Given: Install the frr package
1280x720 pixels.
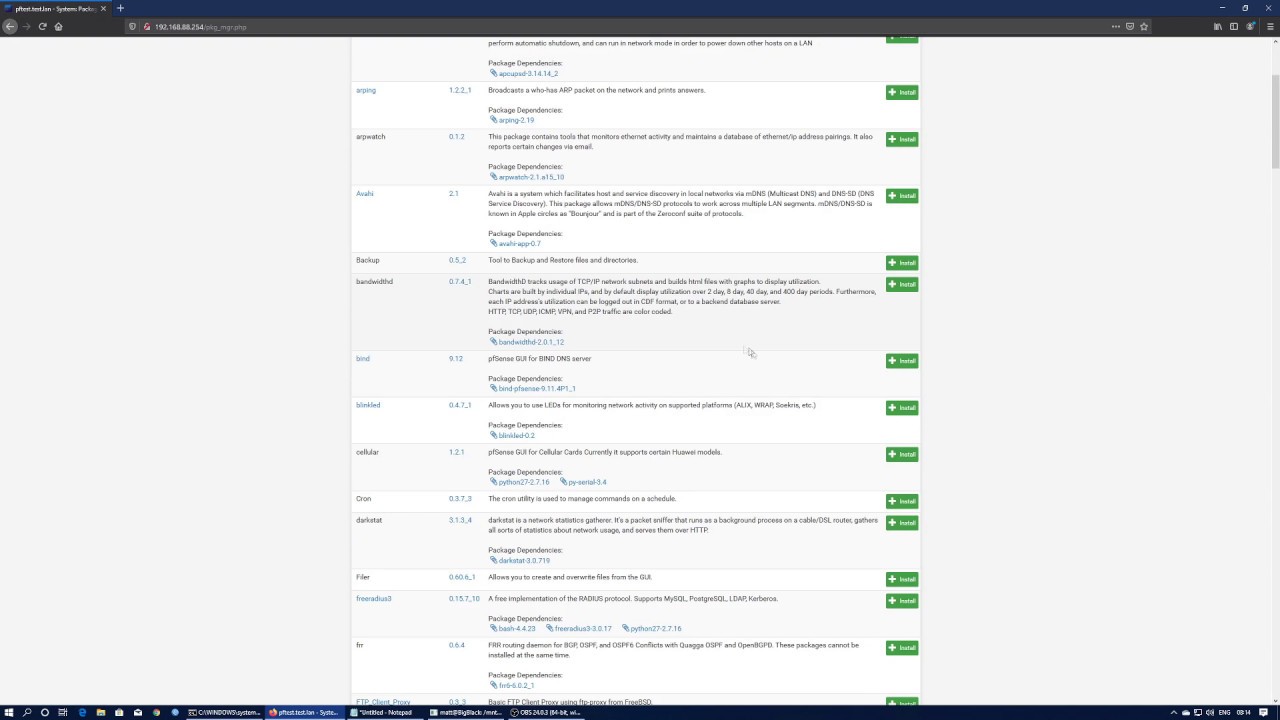Looking at the screenshot, I should (902, 648).
